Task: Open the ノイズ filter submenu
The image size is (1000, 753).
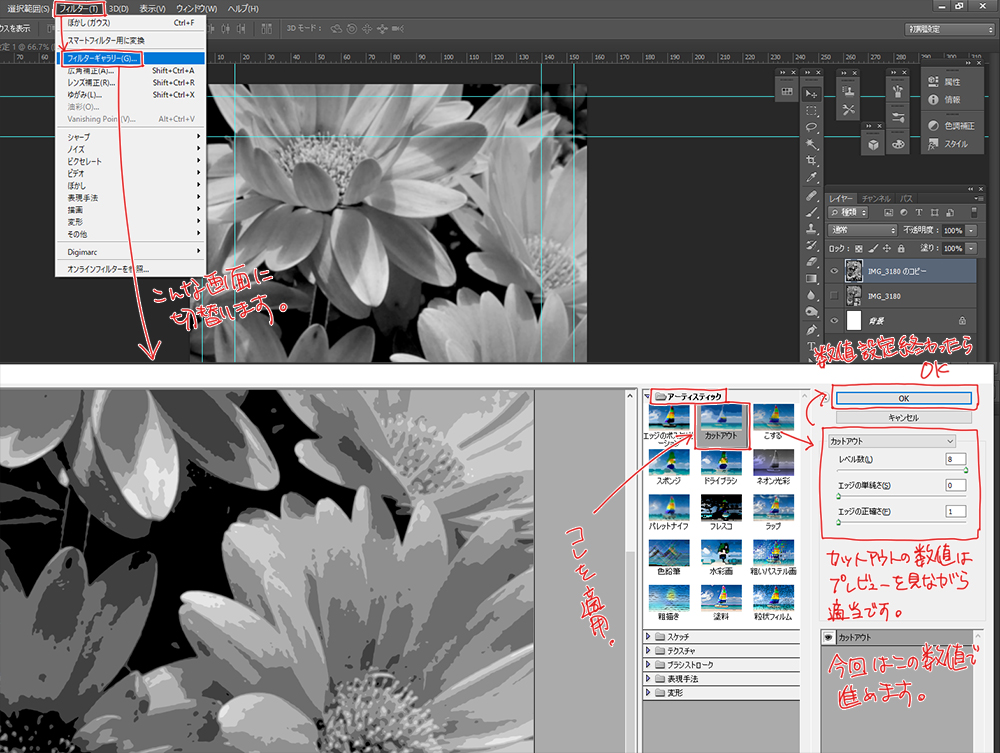Action: point(131,149)
